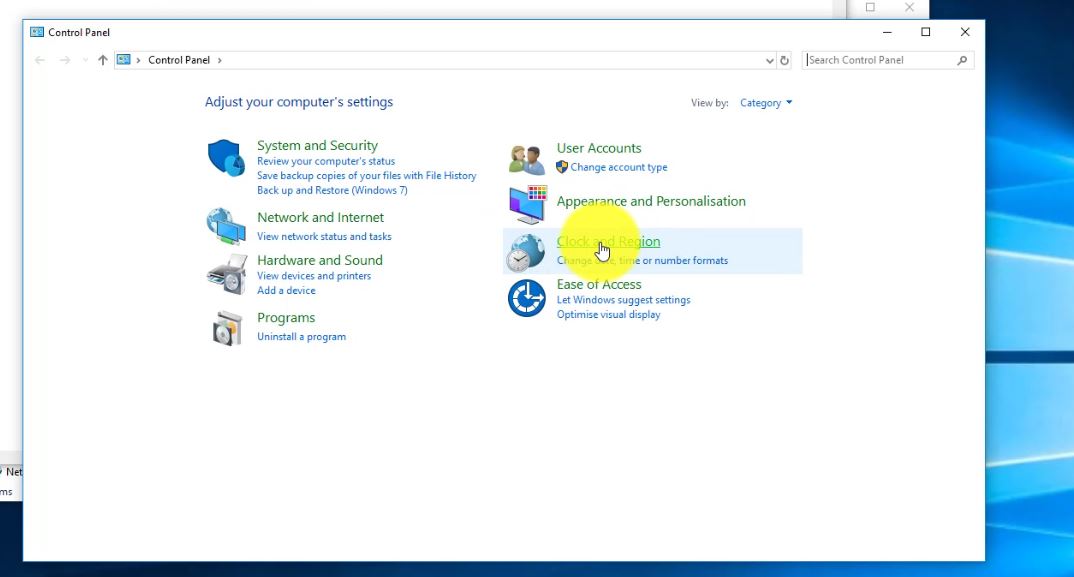Open the Programs disc box icon

(227, 328)
